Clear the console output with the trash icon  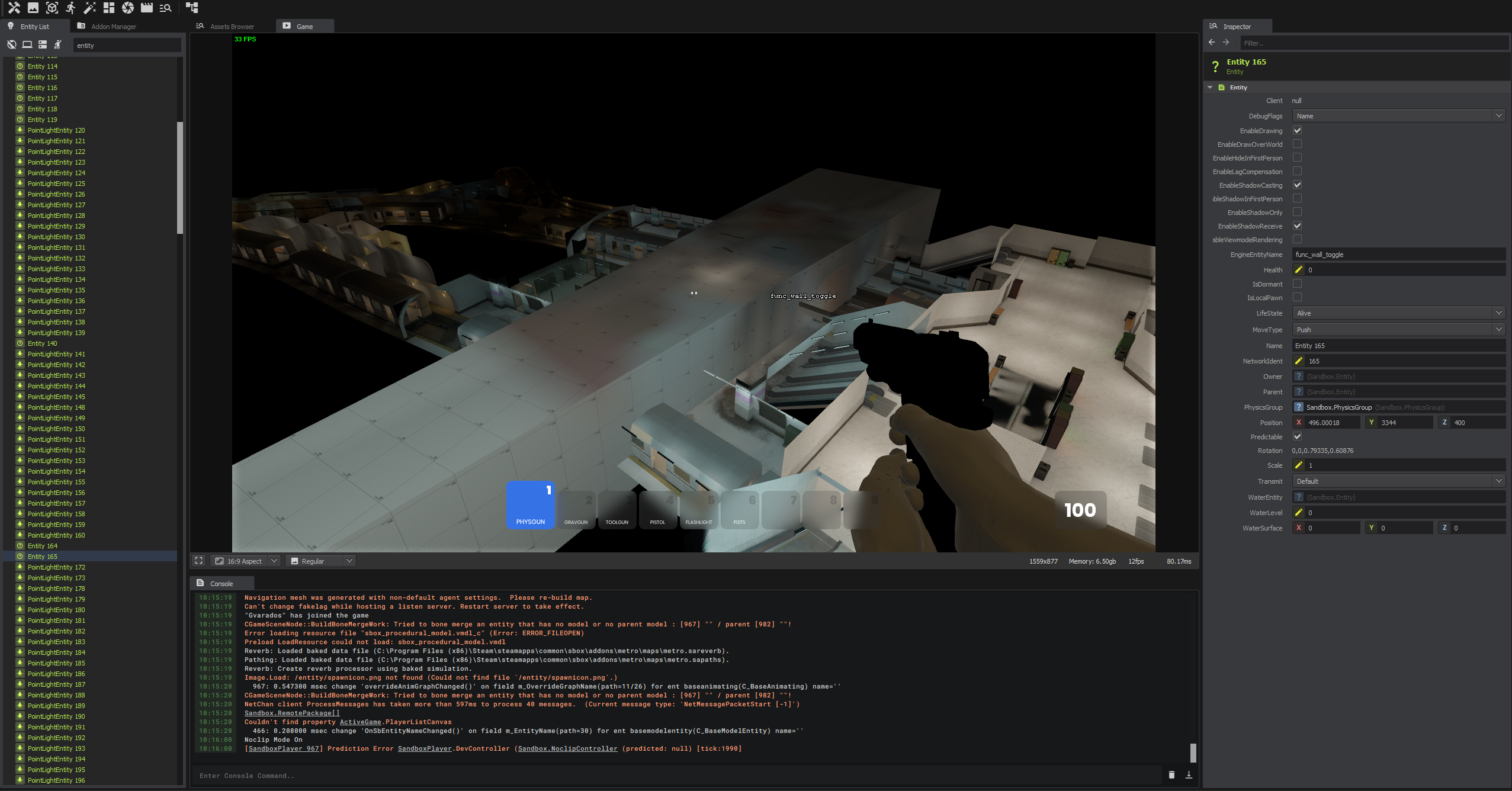[1172, 774]
